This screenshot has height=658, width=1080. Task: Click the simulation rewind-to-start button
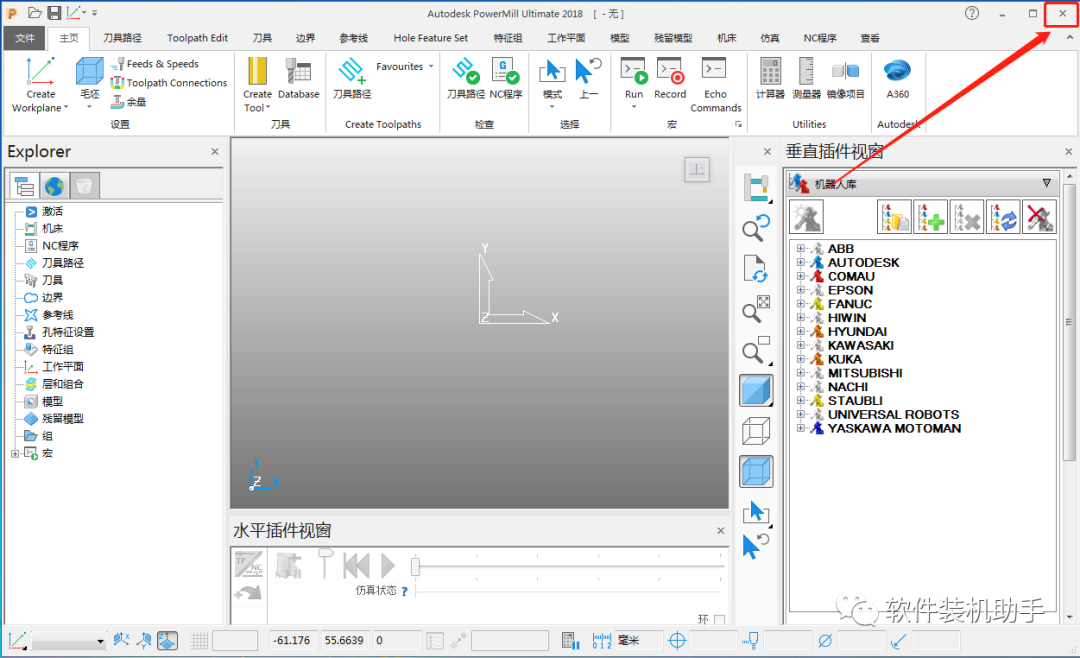[x=357, y=566]
